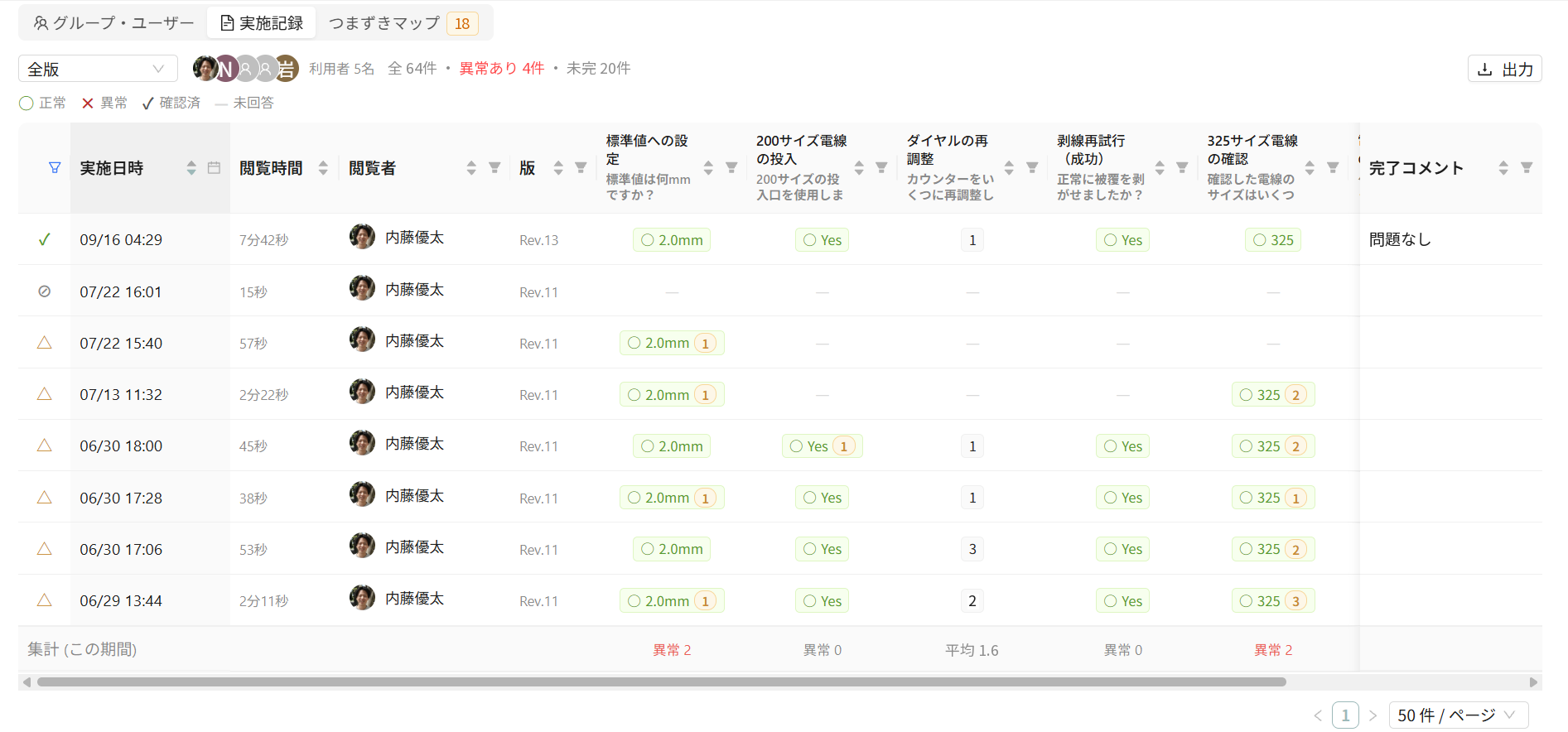Click the 出力 export button
This screenshot has width=1568, height=732.
[x=1504, y=69]
